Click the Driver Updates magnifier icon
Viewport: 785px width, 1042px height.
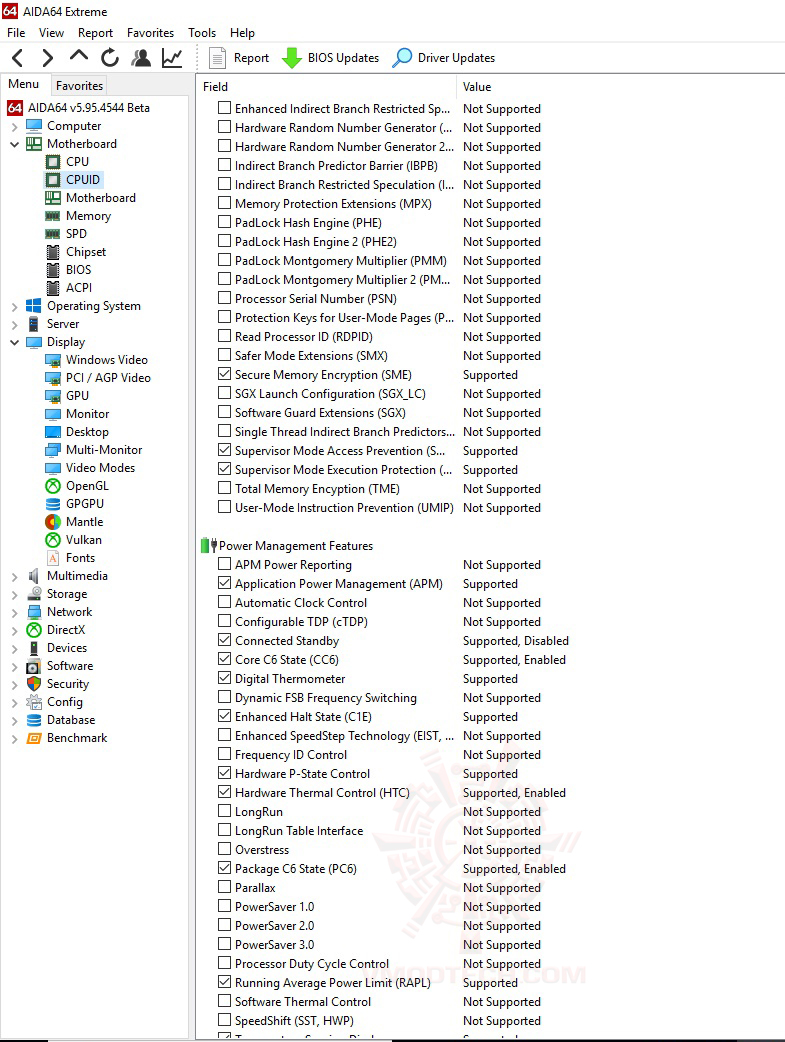(401, 58)
